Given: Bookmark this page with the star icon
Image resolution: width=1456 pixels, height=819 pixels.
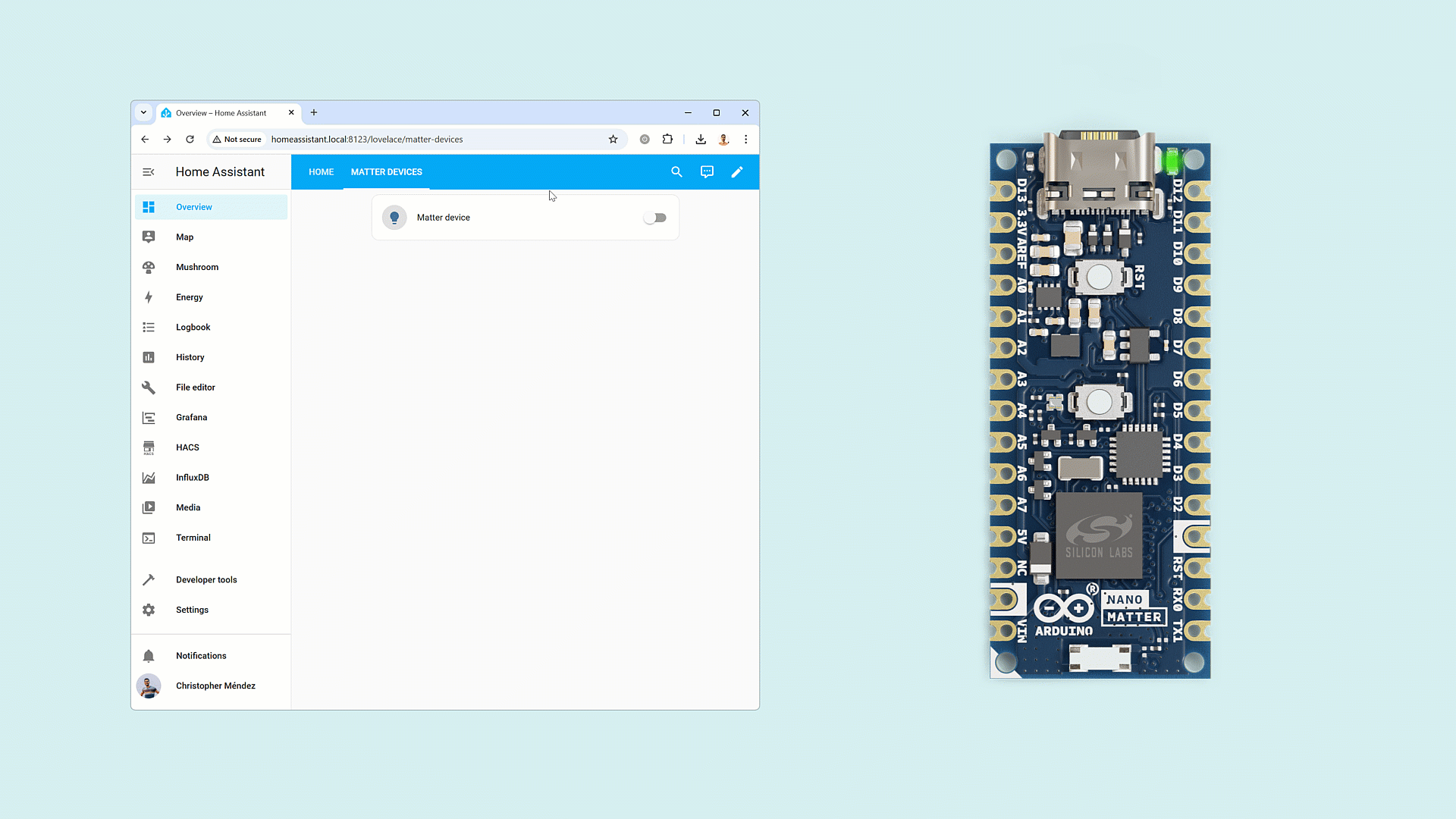Looking at the screenshot, I should 613,140.
